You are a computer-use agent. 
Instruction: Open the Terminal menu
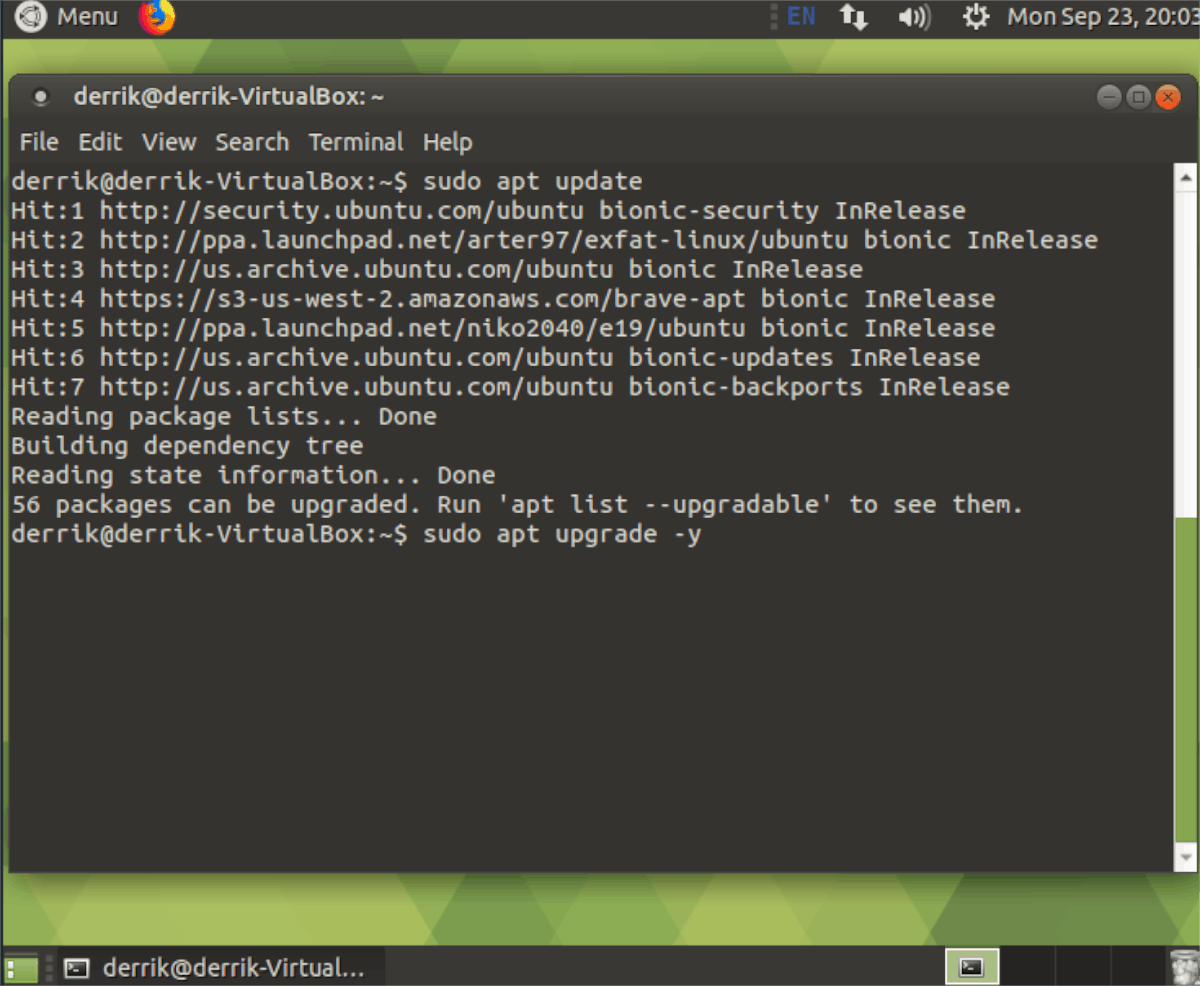pos(356,142)
